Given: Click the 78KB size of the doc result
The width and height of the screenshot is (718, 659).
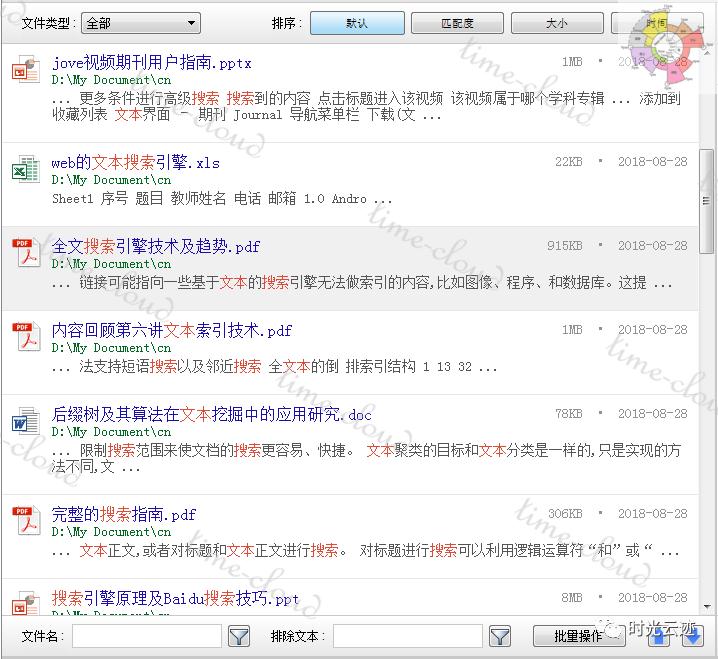Looking at the screenshot, I should (x=569, y=414).
